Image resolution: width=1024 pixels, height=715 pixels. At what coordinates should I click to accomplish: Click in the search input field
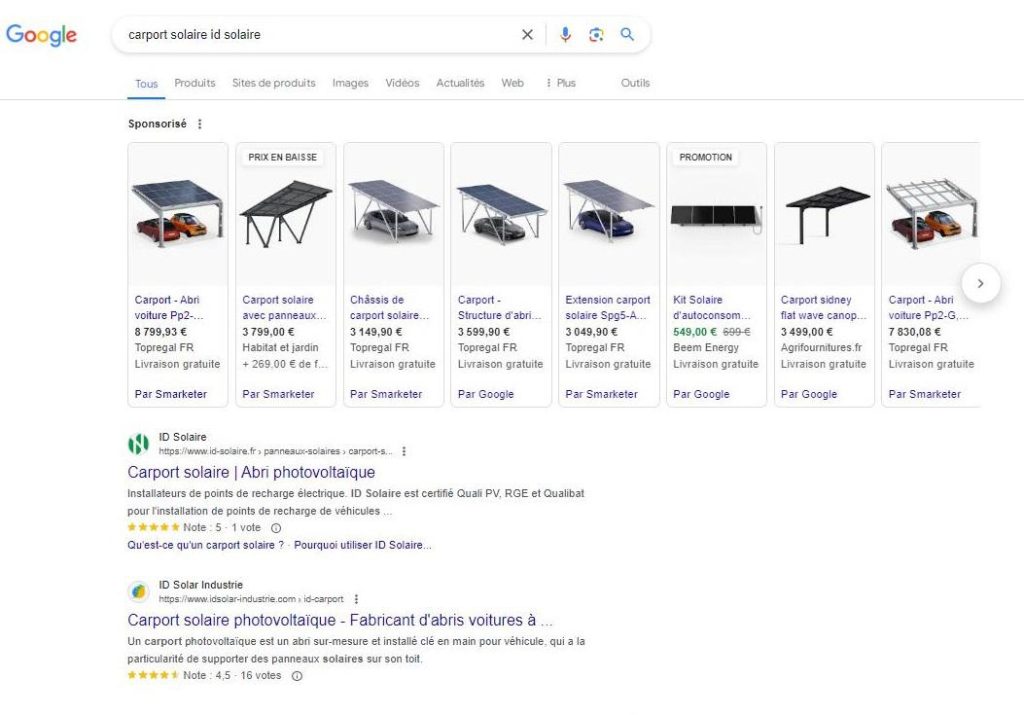tap(320, 35)
